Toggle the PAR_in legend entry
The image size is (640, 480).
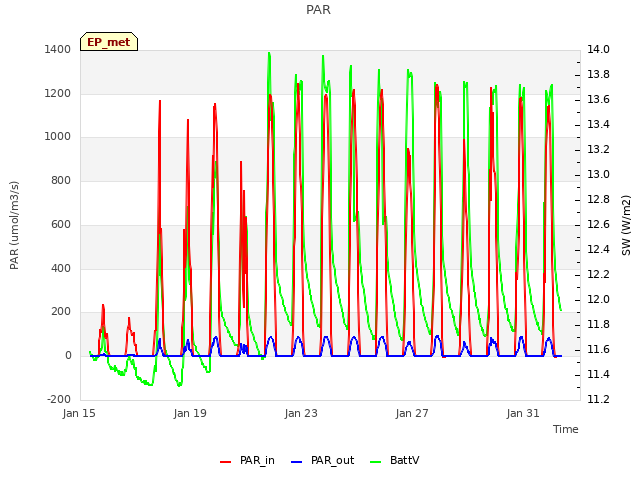tap(247, 460)
